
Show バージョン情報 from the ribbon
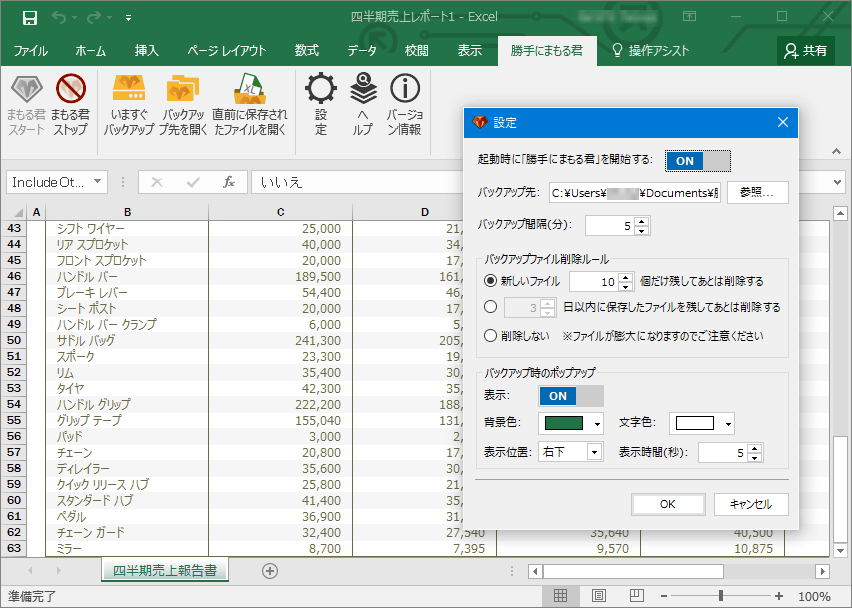(405, 105)
